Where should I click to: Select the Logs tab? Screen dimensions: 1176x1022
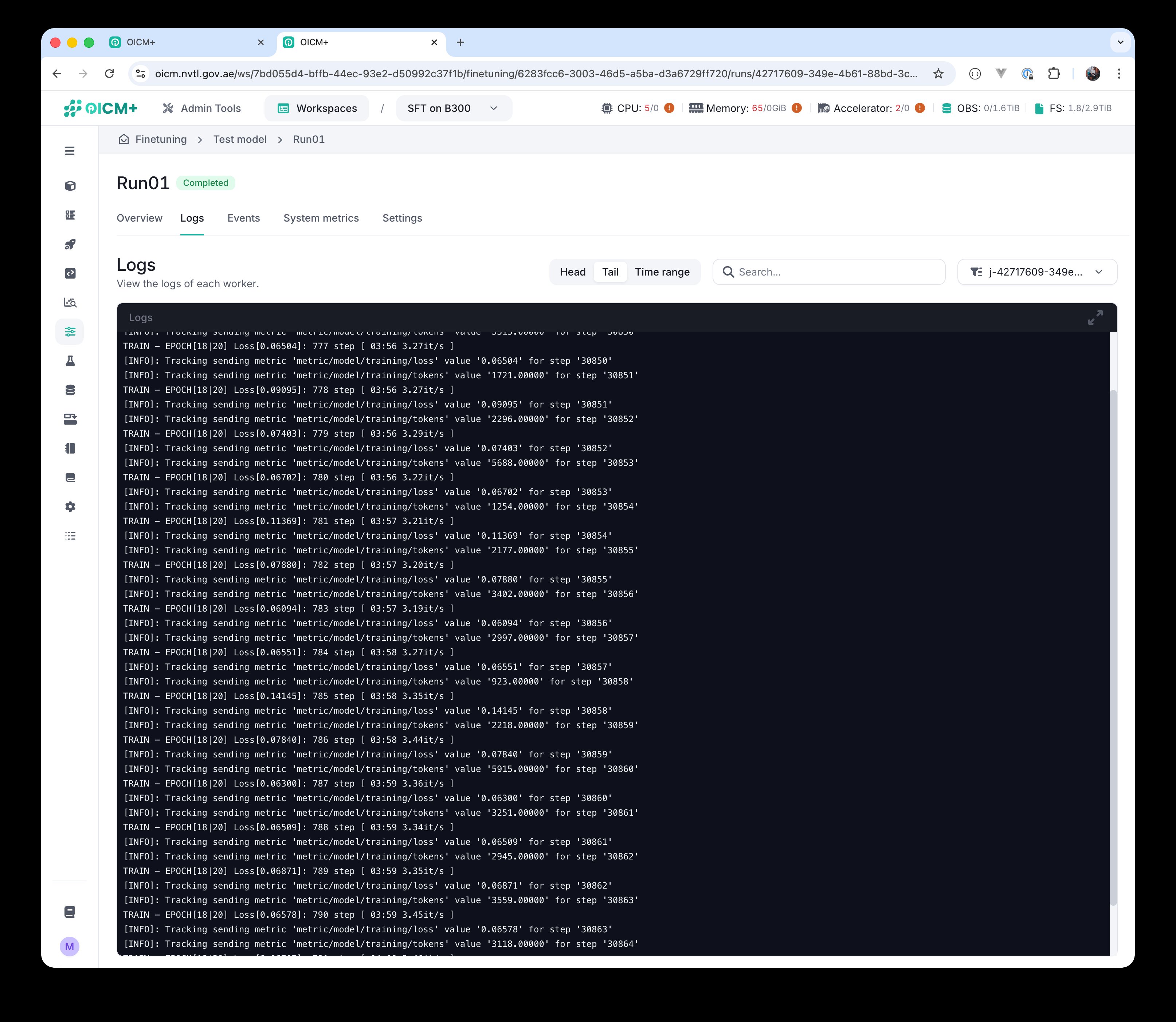[x=192, y=218]
